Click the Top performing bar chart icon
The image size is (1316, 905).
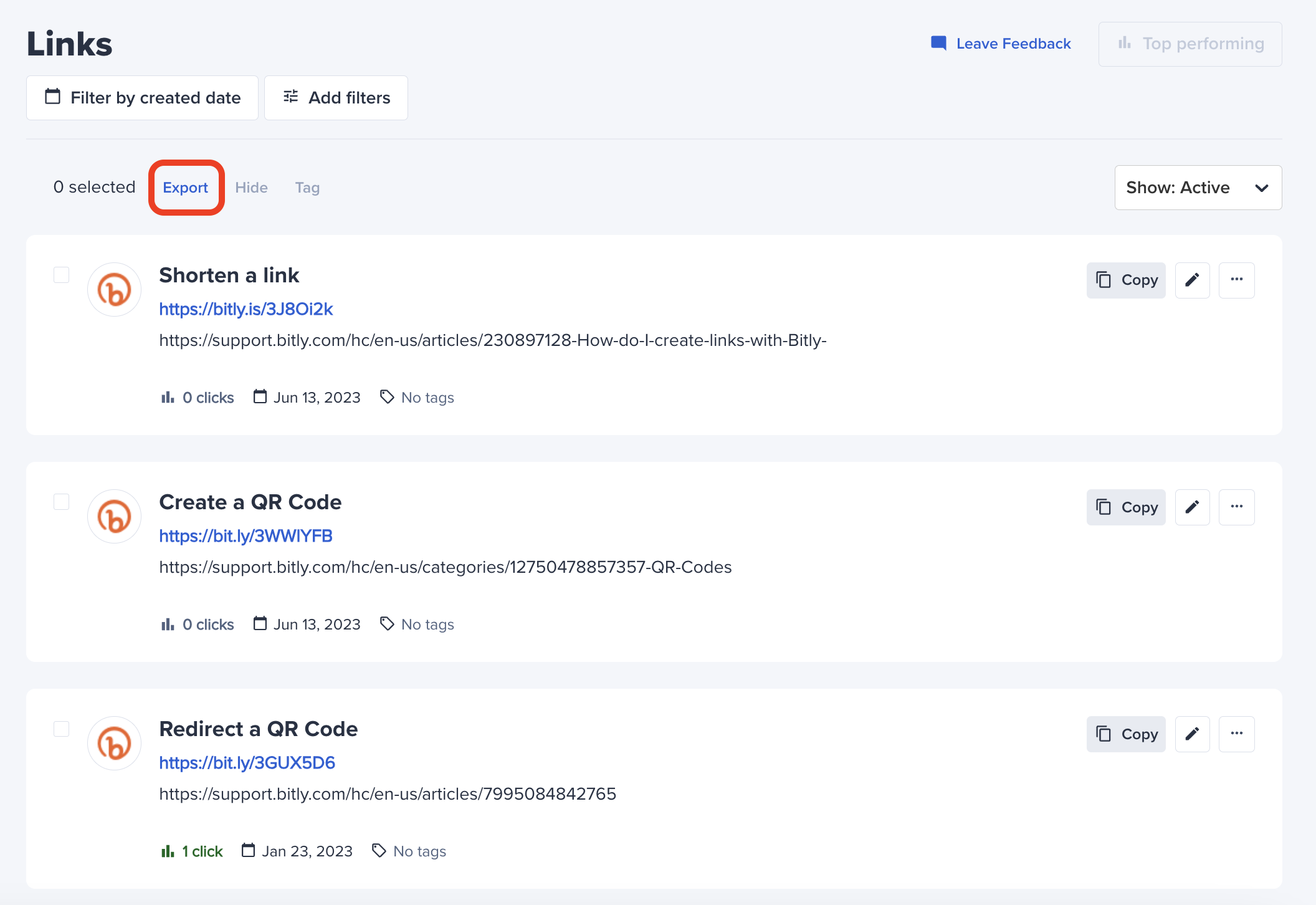tap(1125, 43)
